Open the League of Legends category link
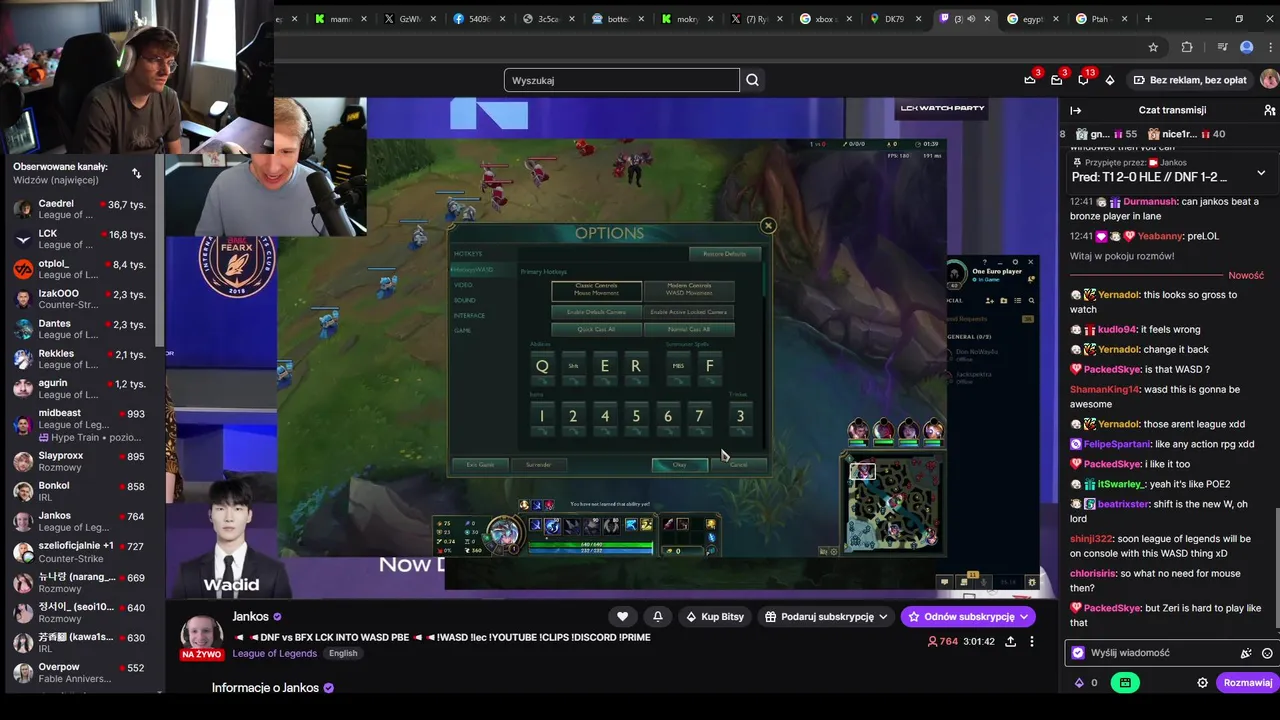The width and height of the screenshot is (1280, 720). click(x=275, y=653)
